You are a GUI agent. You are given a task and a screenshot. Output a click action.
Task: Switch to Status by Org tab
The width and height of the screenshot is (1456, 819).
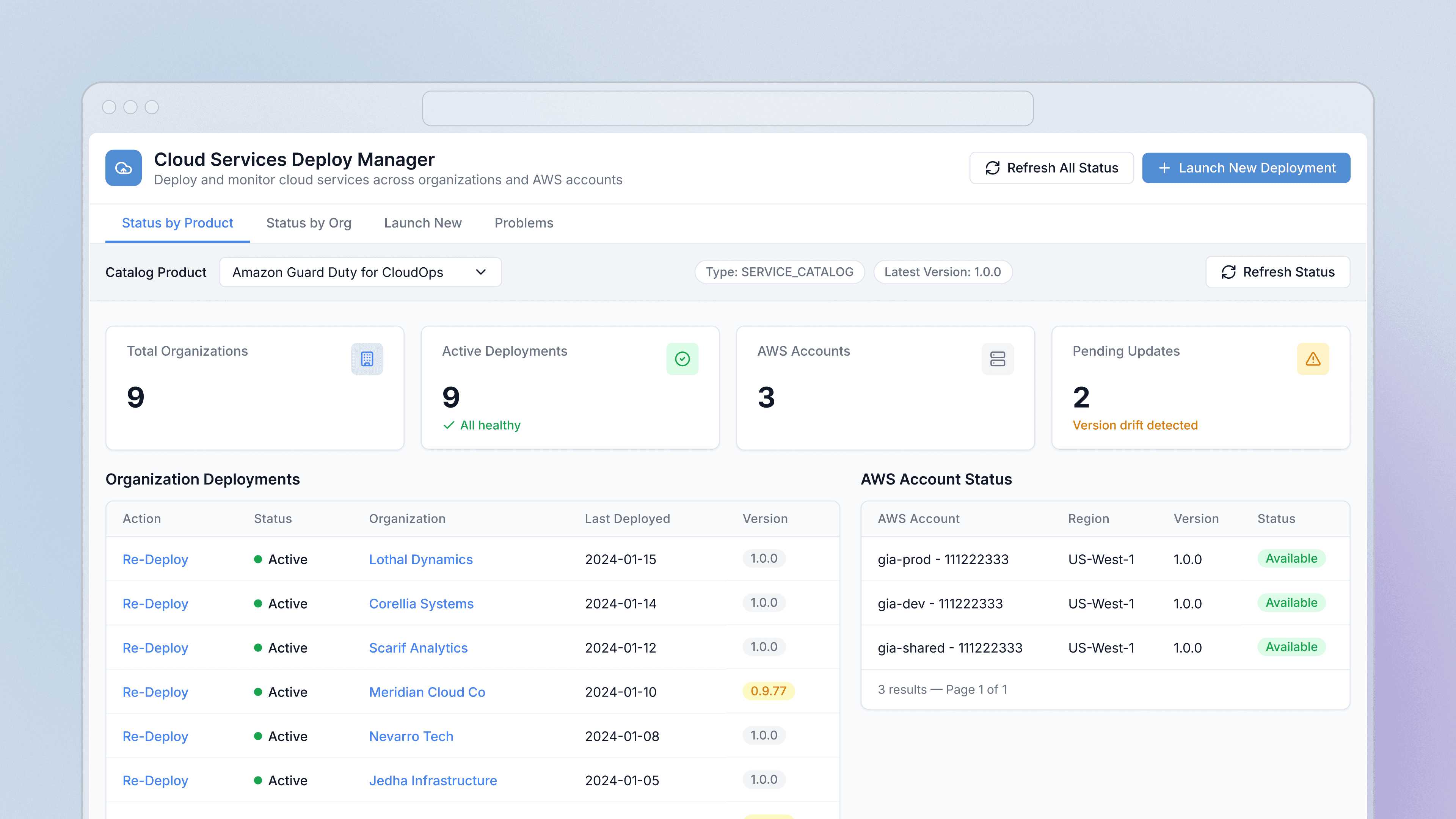tap(309, 223)
